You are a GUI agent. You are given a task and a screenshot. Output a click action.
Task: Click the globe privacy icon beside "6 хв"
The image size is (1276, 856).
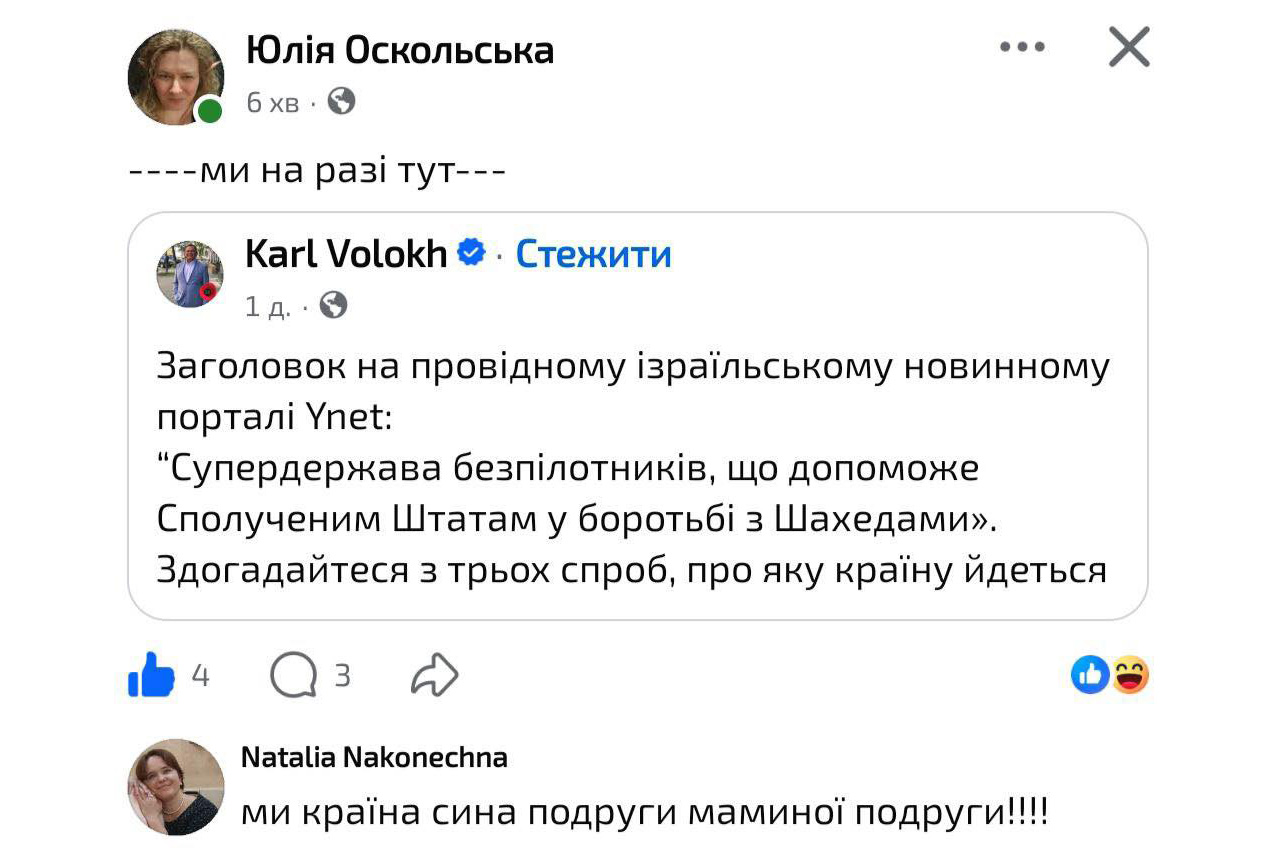pyautogui.click(x=341, y=101)
